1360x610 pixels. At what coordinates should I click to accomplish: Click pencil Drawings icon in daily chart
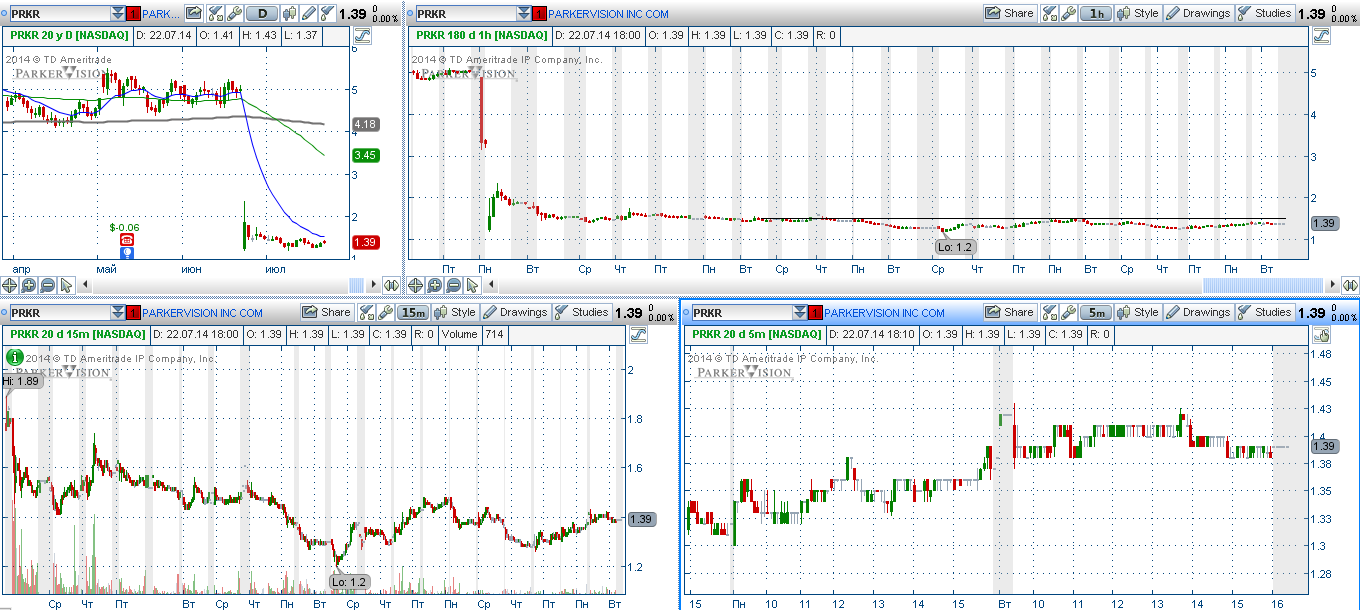point(309,14)
